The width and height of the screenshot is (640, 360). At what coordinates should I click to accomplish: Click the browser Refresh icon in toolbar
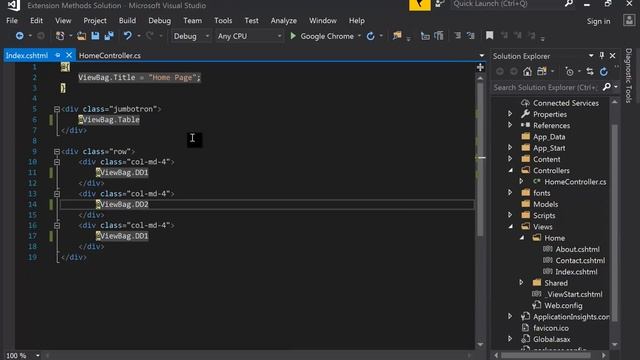371,36
